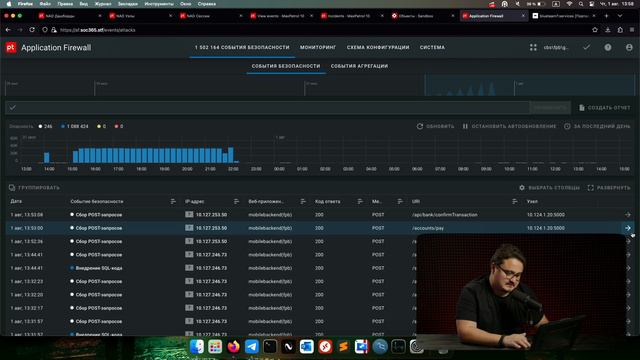Open Sublime Text from the dock
Image resolution: width=640 pixels, height=360 pixels.
[x=343, y=347]
